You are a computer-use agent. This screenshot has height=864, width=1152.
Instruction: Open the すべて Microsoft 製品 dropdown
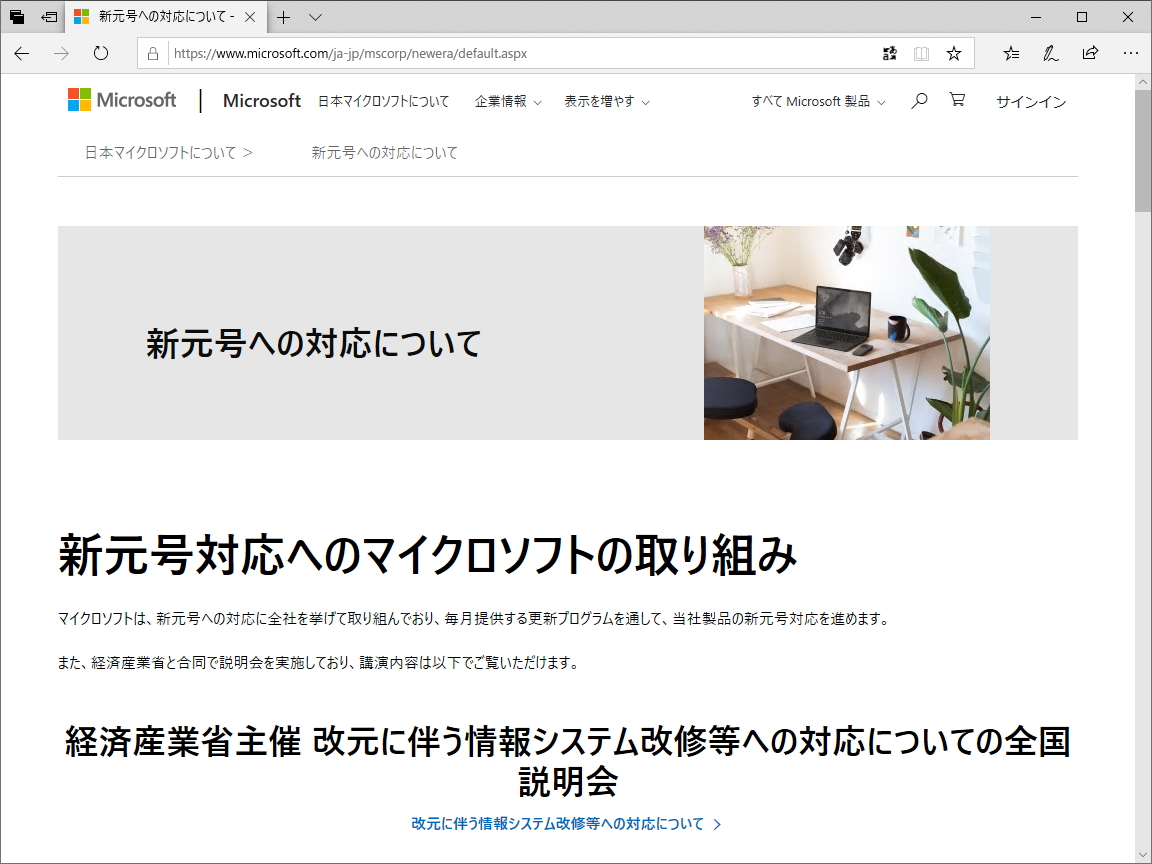click(816, 100)
